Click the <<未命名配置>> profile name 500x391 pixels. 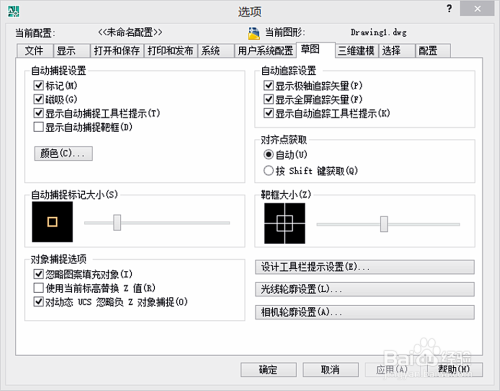point(130,32)
